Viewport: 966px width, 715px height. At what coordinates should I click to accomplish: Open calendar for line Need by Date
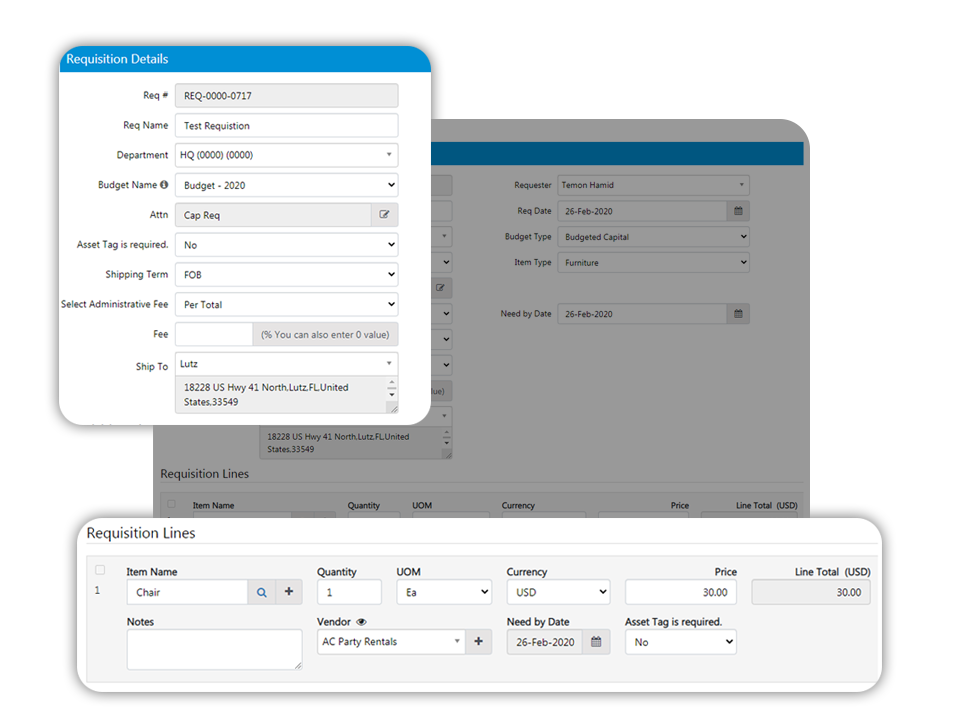[595, 642]
